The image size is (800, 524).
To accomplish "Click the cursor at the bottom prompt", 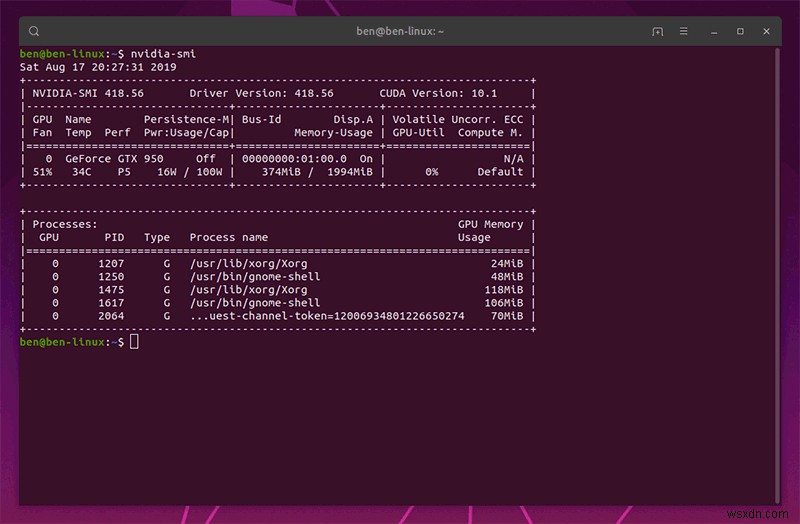I will click(134, 342).
